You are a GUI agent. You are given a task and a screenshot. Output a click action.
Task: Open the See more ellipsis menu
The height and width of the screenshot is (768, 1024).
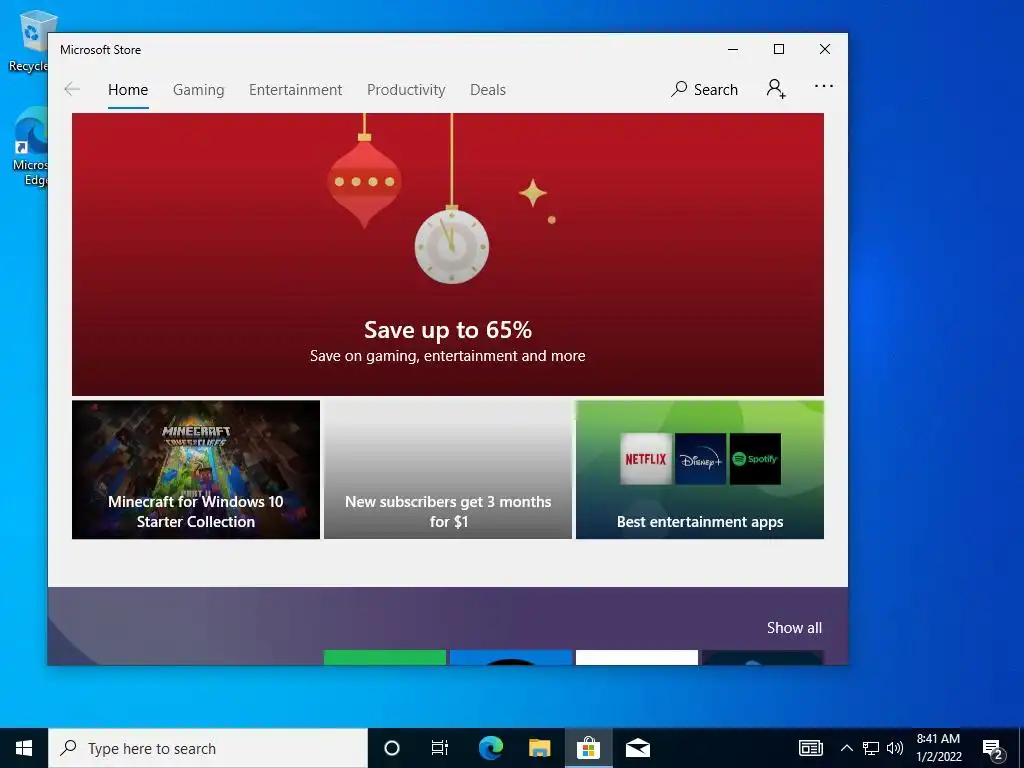coord(824,86)
